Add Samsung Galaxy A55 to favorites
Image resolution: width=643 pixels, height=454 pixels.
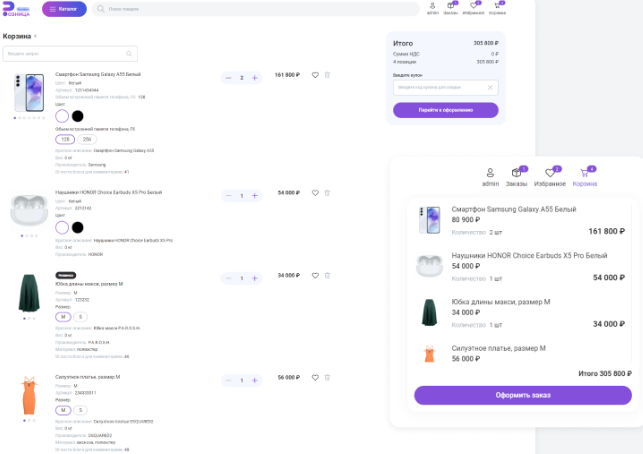[x=315, y=75]
